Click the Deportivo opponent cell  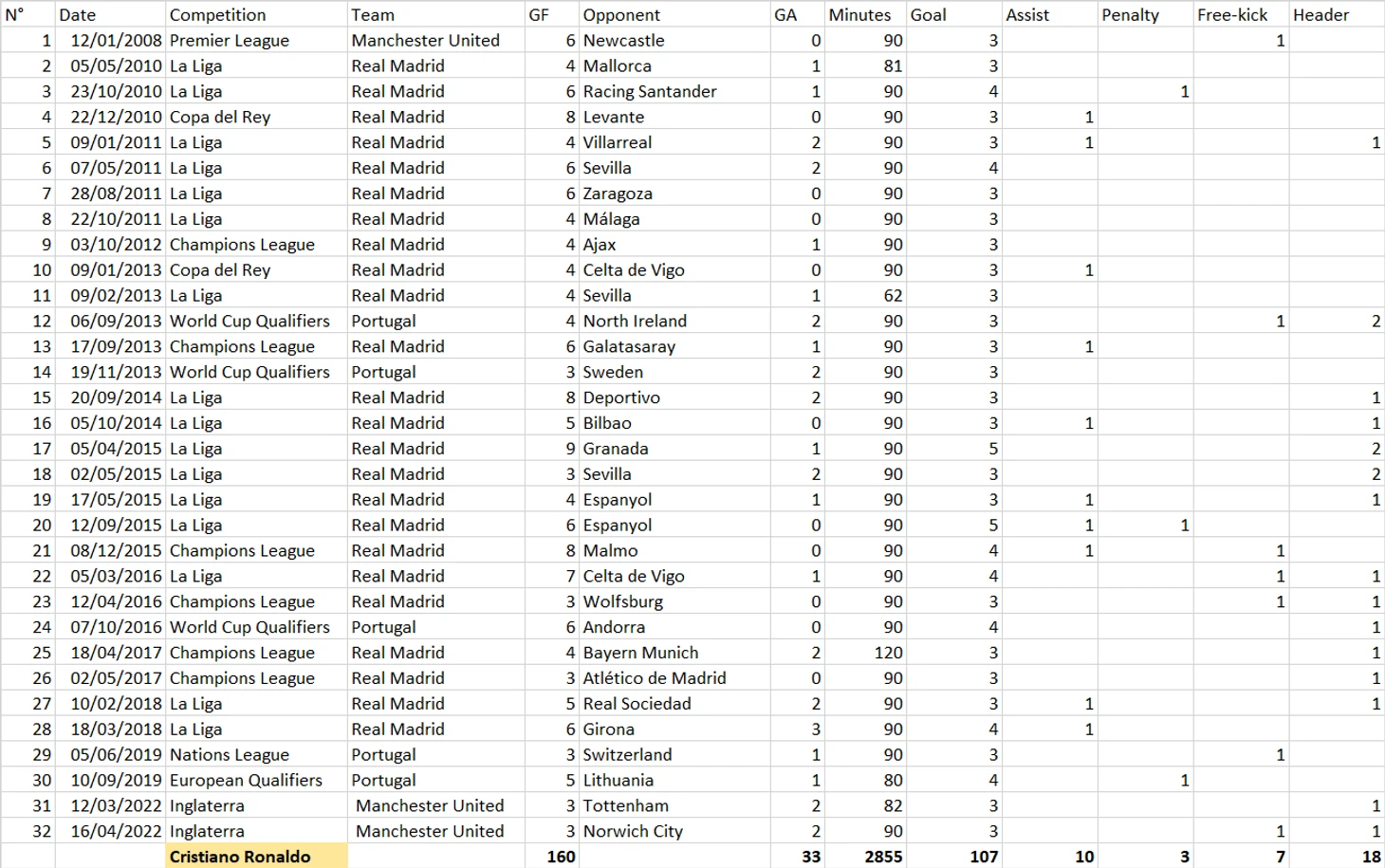pos(674,397)
